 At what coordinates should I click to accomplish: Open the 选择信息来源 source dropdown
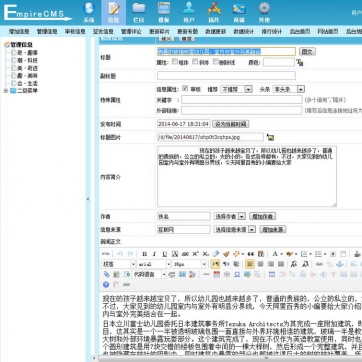point(235,229)
